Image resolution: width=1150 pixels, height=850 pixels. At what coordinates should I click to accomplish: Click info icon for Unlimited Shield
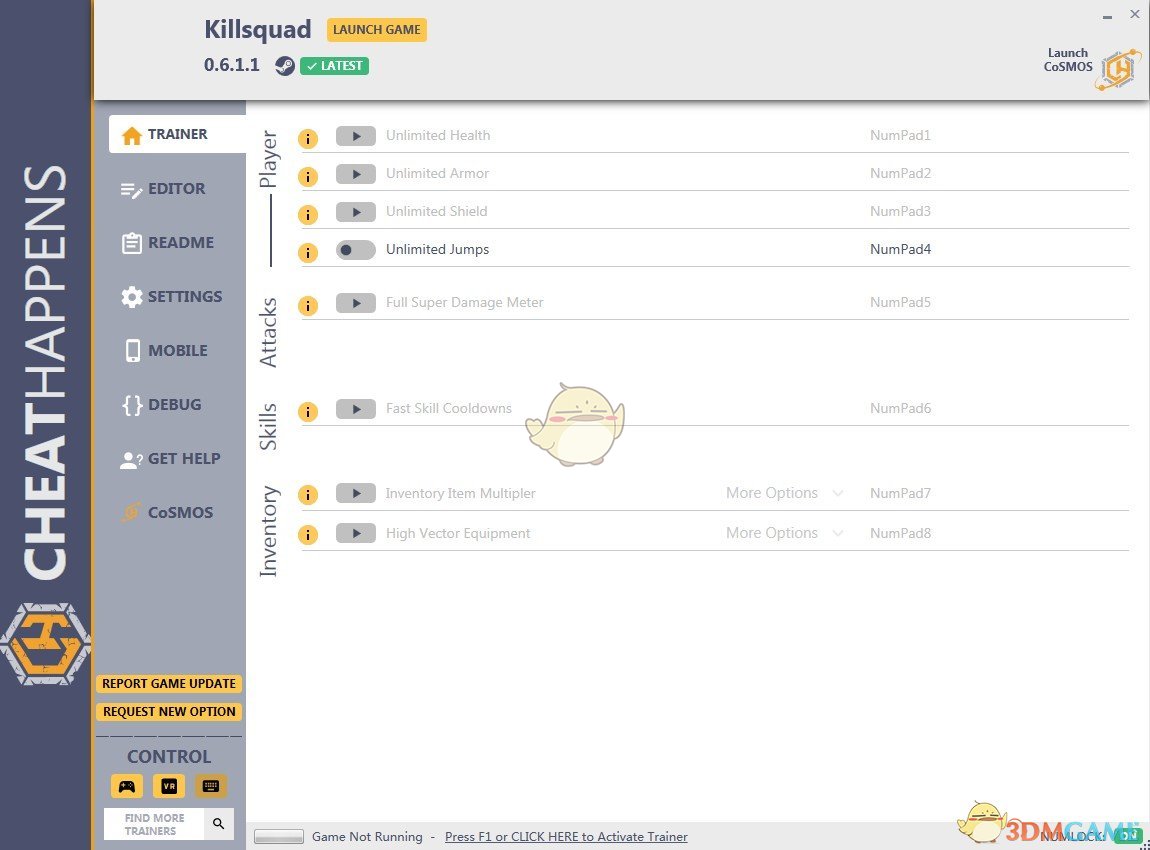point(308,214)
